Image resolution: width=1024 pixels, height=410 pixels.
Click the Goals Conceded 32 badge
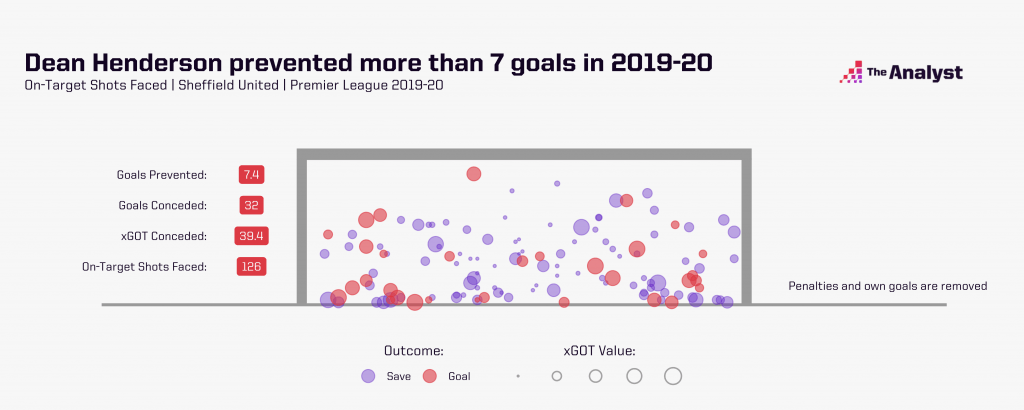250,205
